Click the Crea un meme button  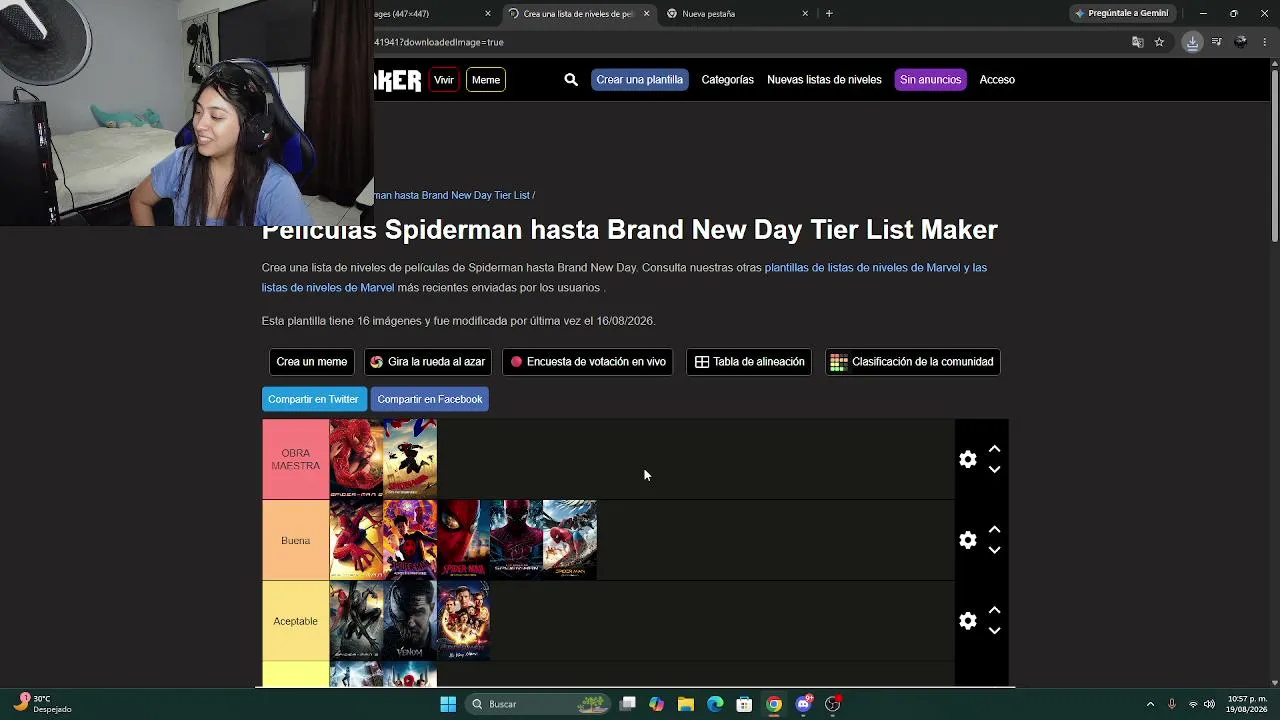point(312,362)
